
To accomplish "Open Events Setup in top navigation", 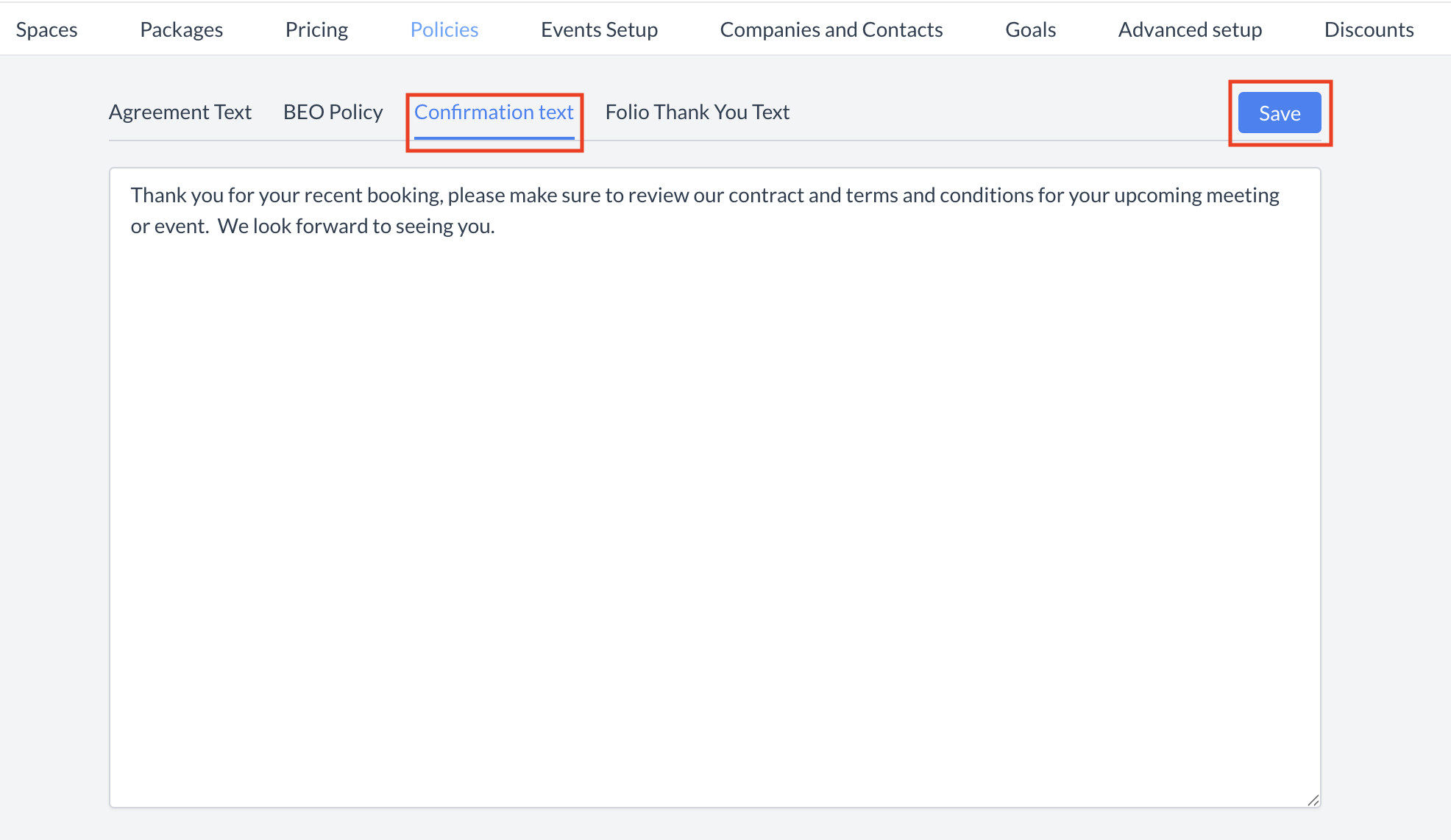I will click(x=599, y=29).
